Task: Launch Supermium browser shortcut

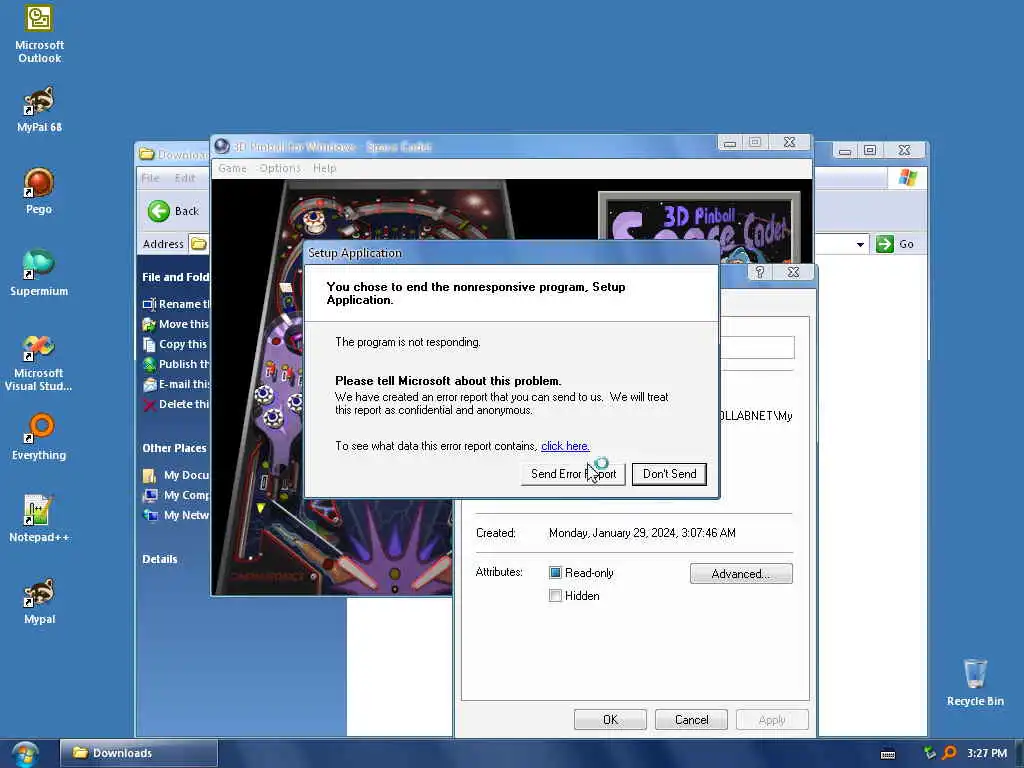Action: 39,273
